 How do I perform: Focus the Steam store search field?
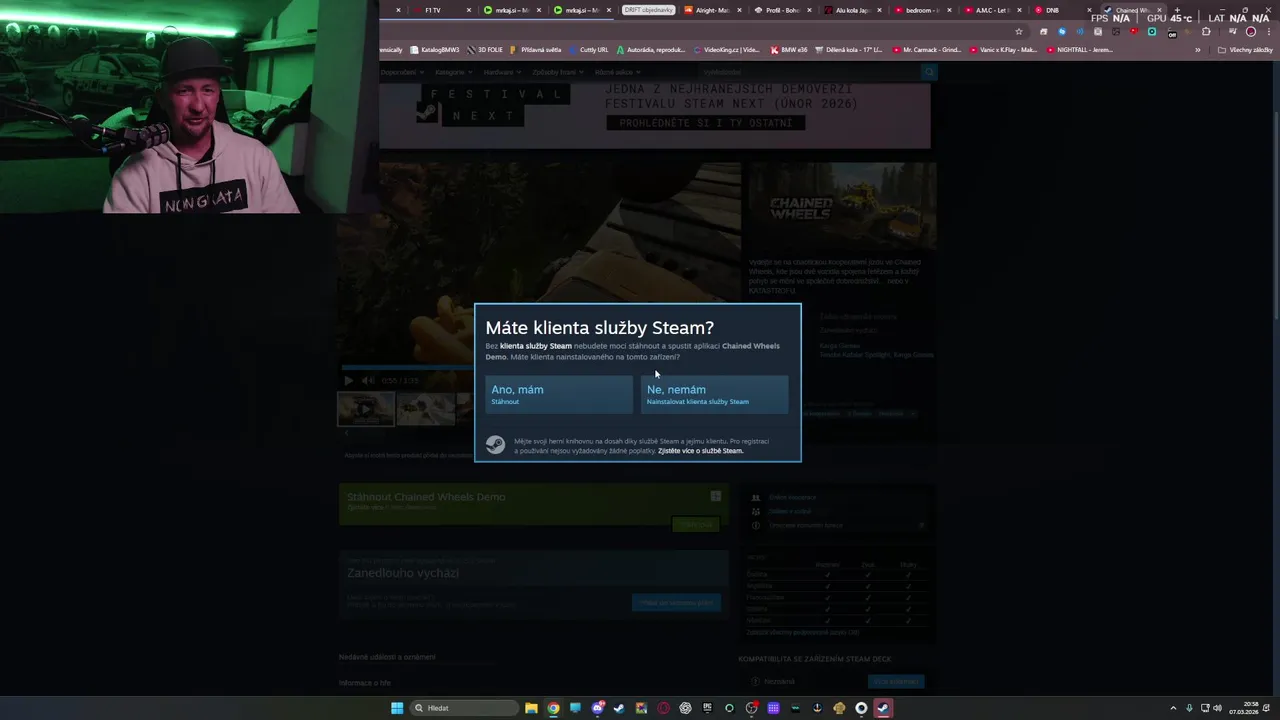tap(808, 72)
